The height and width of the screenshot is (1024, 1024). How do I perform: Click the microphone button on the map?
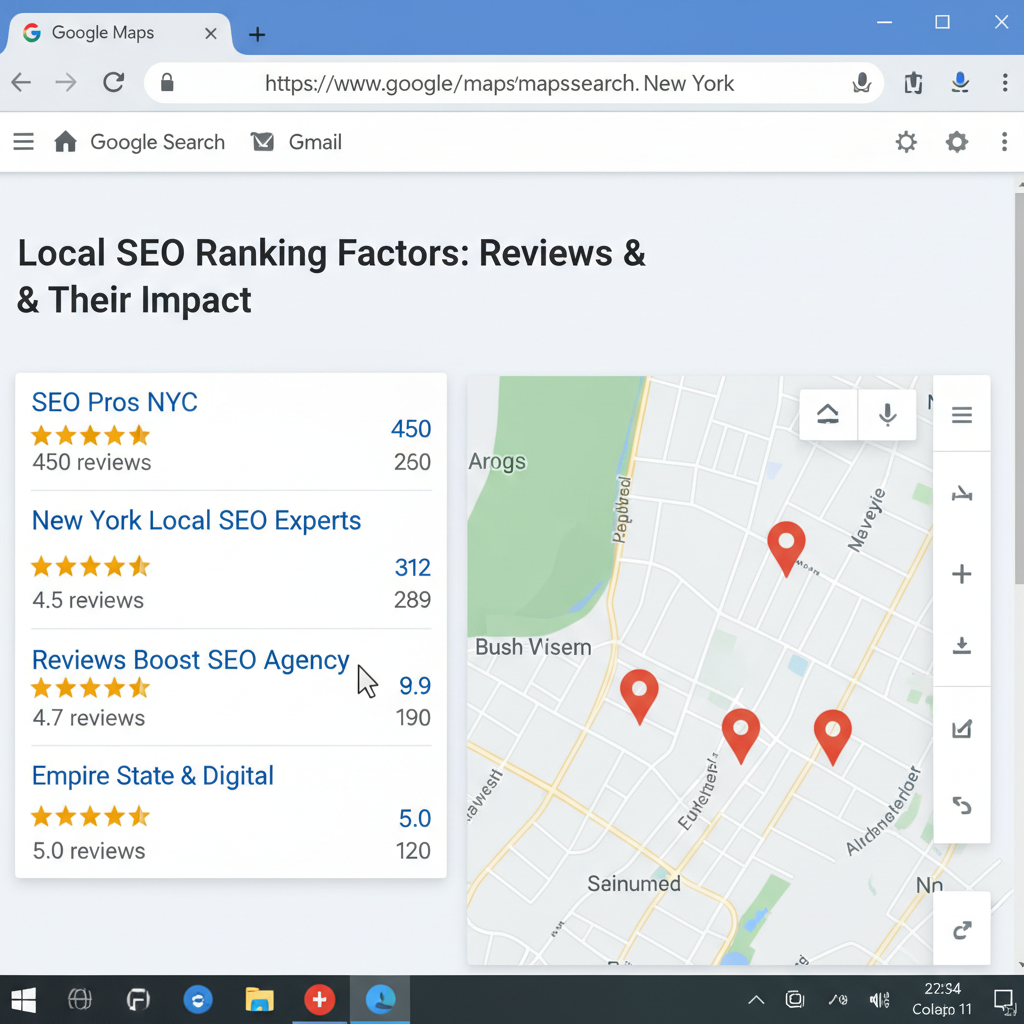(x=887, y=415)
